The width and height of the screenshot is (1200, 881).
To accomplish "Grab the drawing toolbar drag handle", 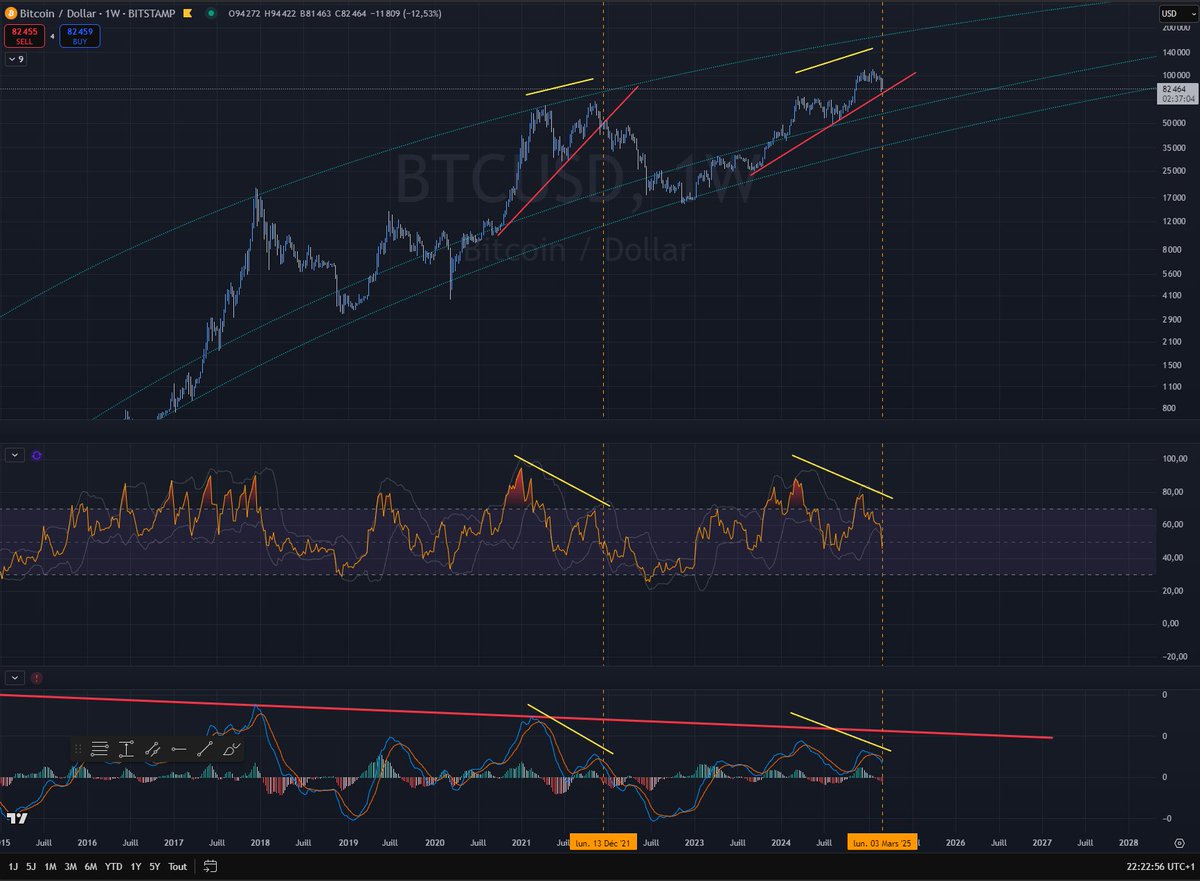I will click(x=79, y=748).
